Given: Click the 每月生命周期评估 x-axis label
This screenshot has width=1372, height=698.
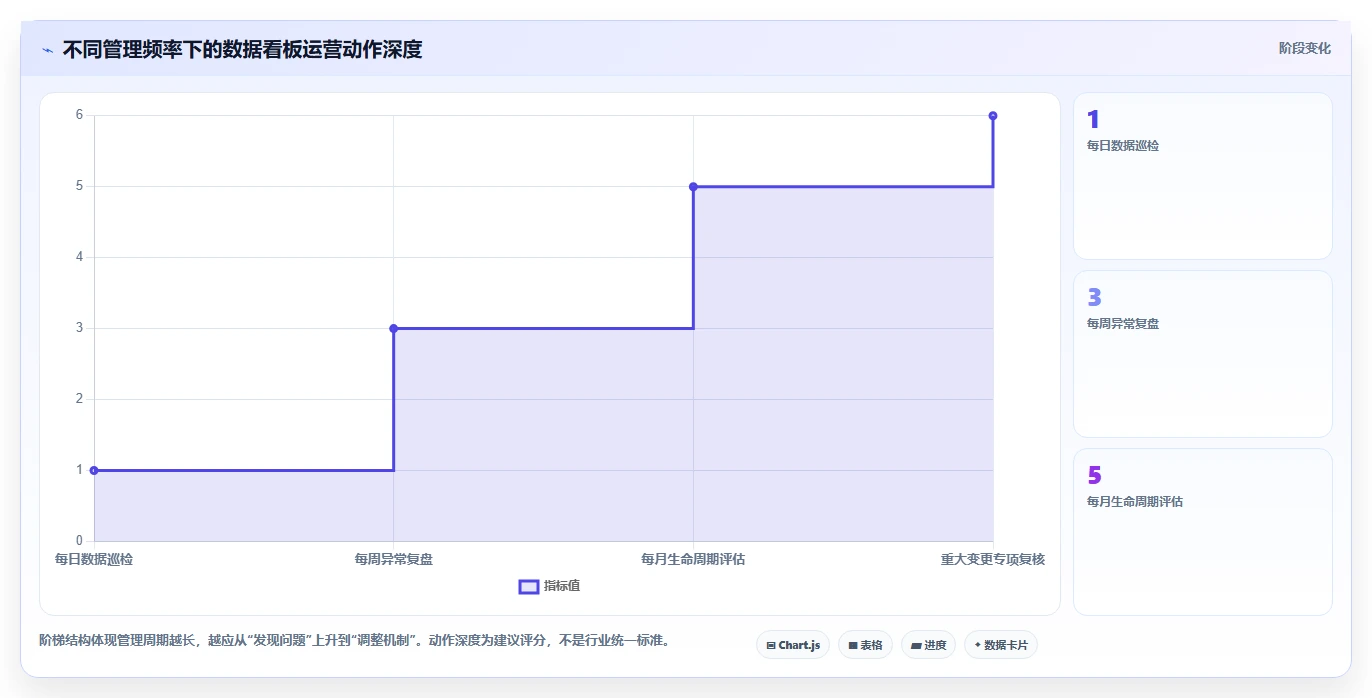Looking at the screenshot, I should [x=693, y=559].
